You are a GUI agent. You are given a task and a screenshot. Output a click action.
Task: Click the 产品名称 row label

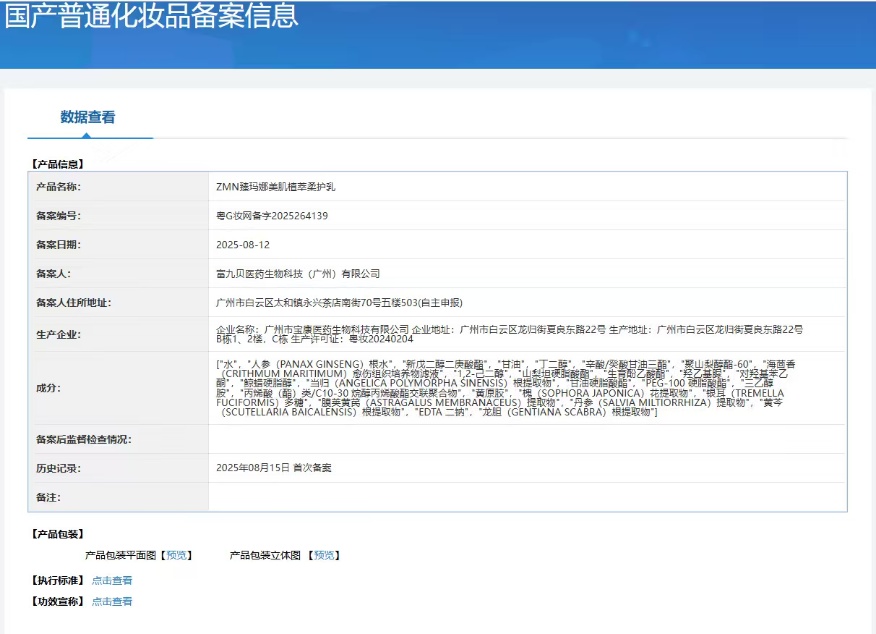[x=58, y=186]
